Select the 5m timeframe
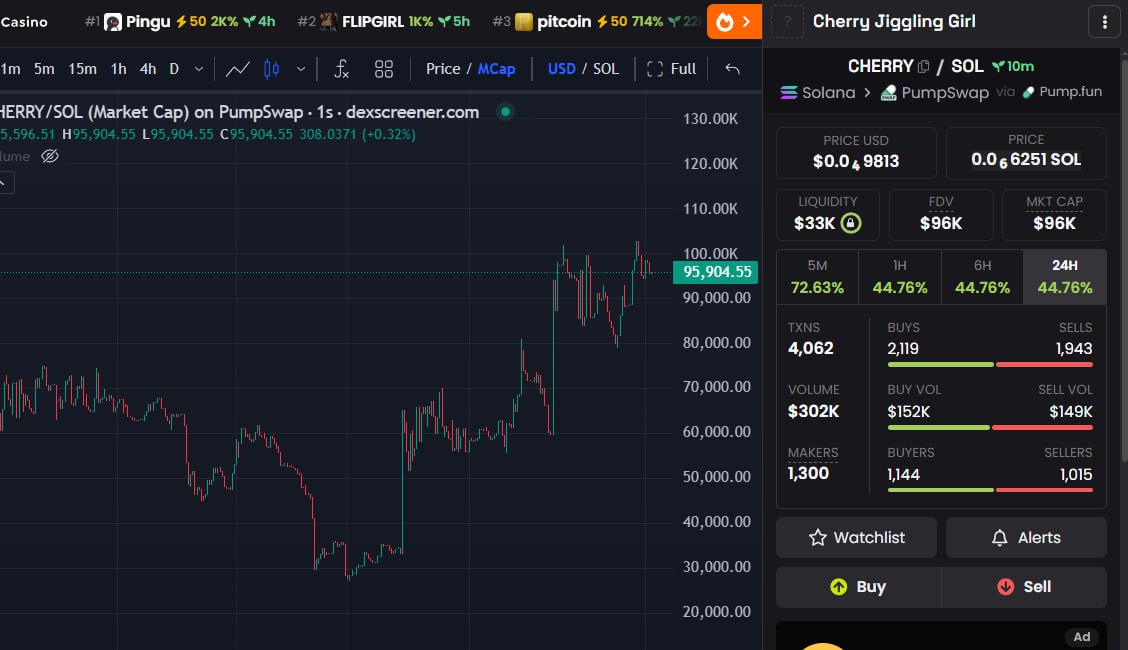 coord(44,69)
